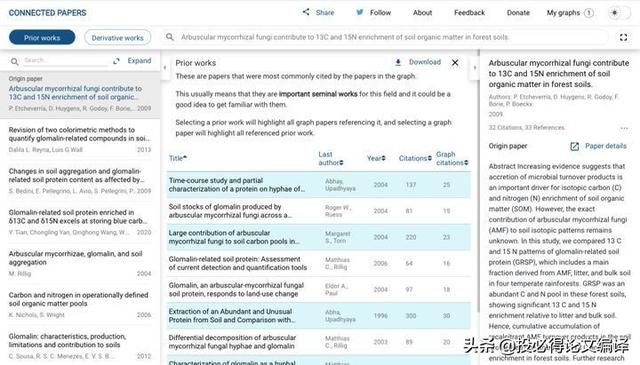This screenshot has width=640, height=365.
Task: Collapse the right details panel arrow
Action: [x=475, y=67]
